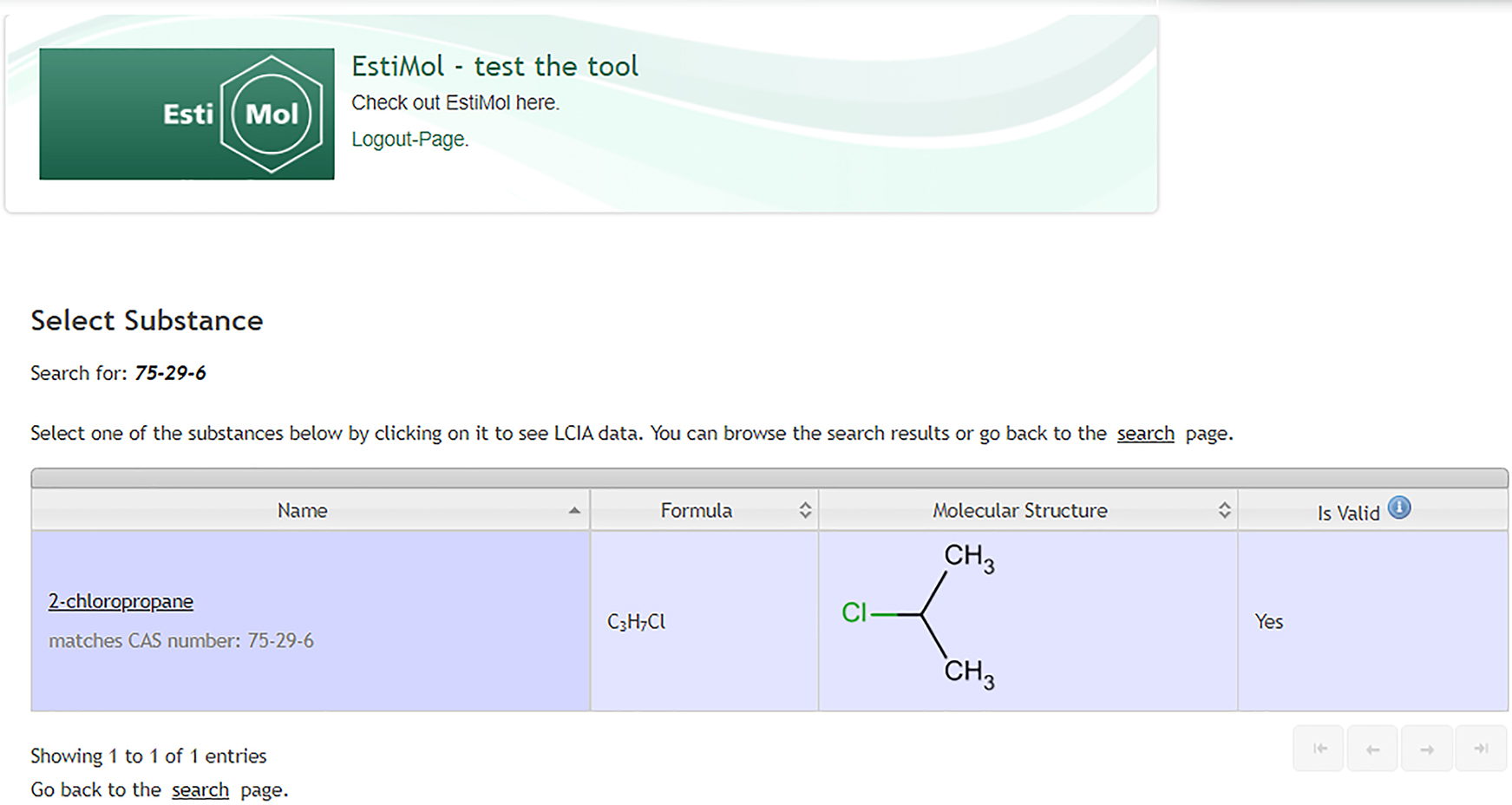
Task: Click the Formula column sort arrows
Action: coord(807,510)
